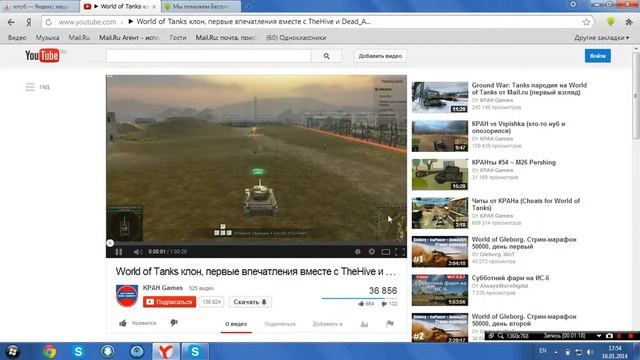The height and width of the screenshot is (360, 640).
Task: Open Читы от КРАНа video title
Action: pyautogui.click(x=526, y=204)
